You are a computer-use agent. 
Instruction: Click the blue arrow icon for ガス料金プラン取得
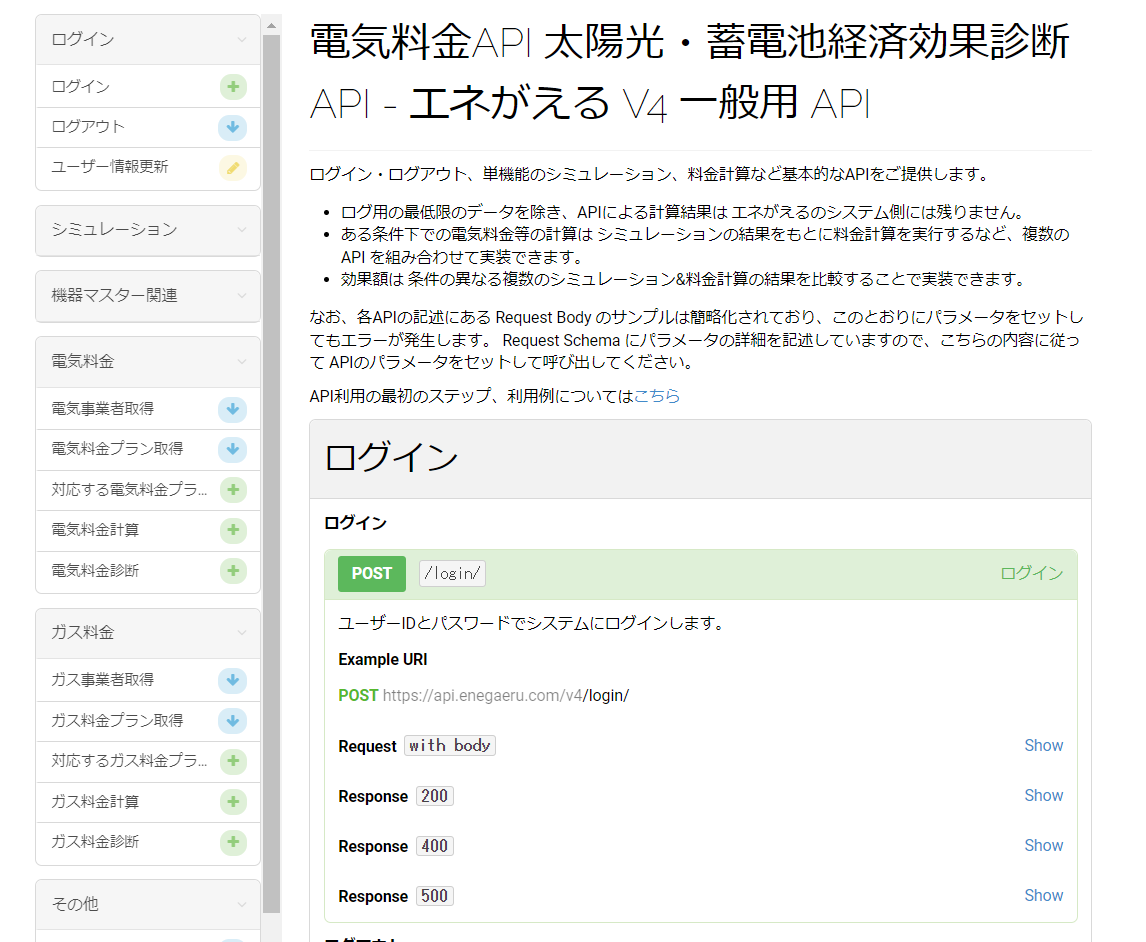point(232,721)
